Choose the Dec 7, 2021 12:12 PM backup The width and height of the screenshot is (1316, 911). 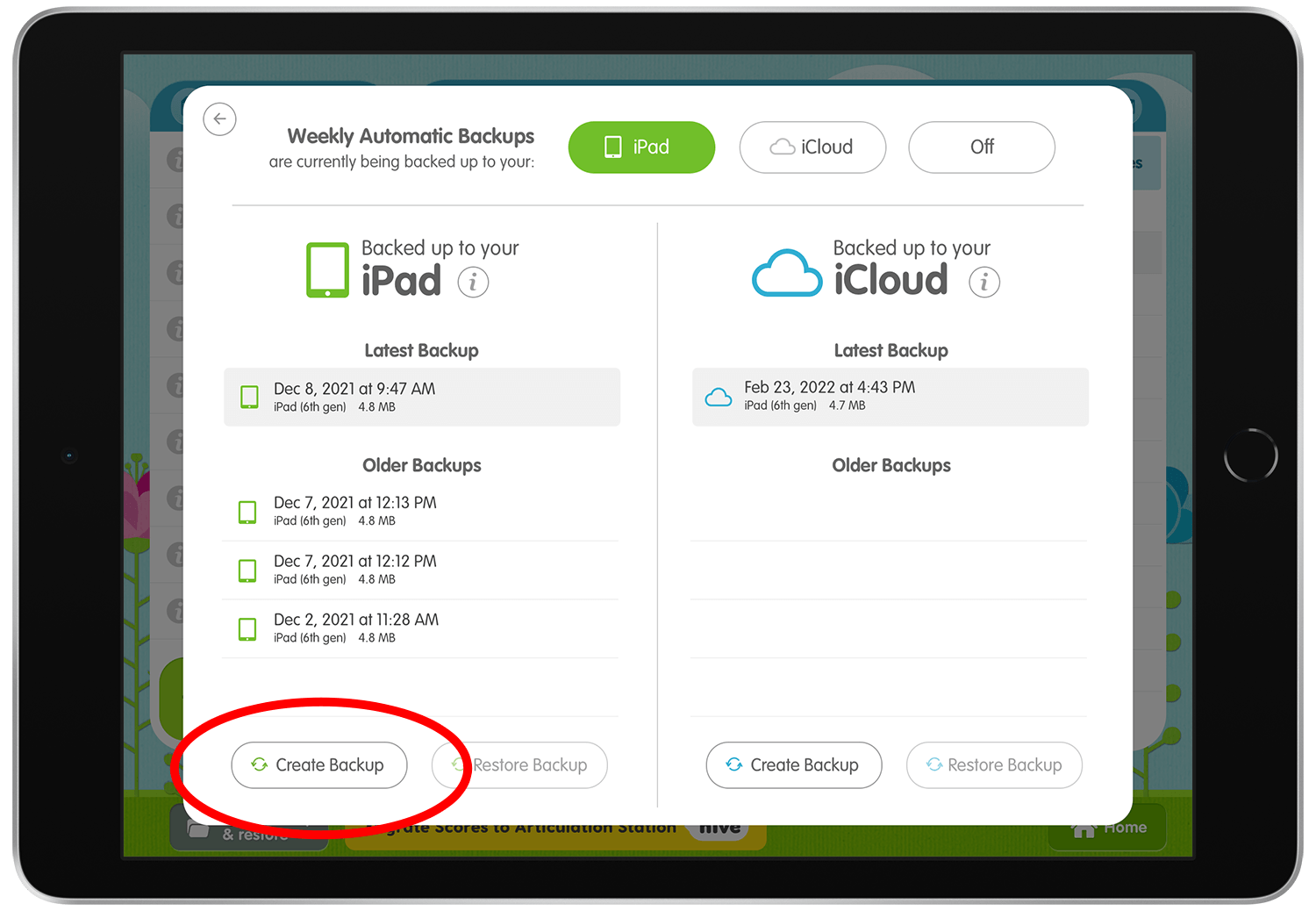421,570
